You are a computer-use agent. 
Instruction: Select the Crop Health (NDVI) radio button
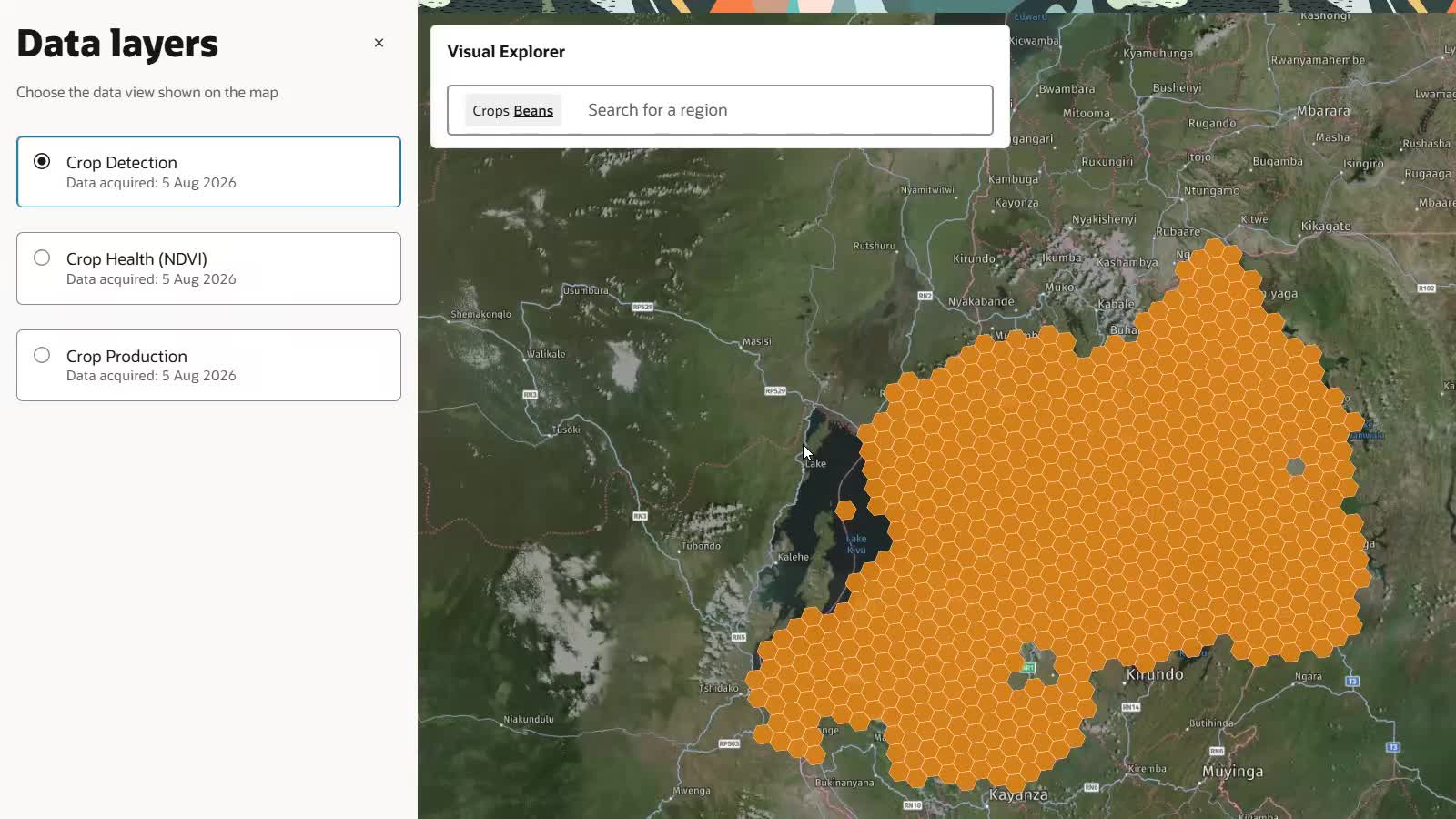coord(42,258)
